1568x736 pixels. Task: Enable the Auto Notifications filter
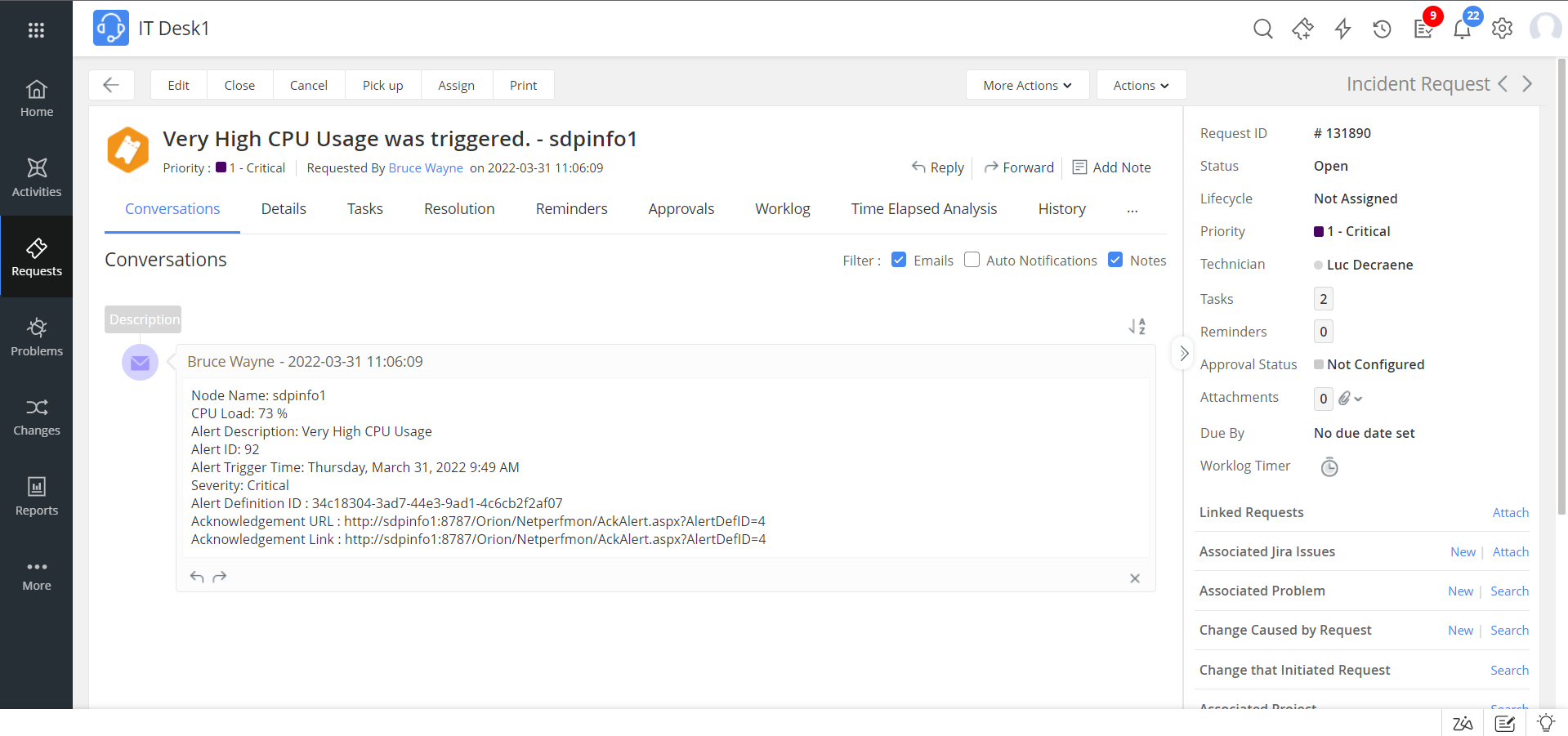pos(972,259)
